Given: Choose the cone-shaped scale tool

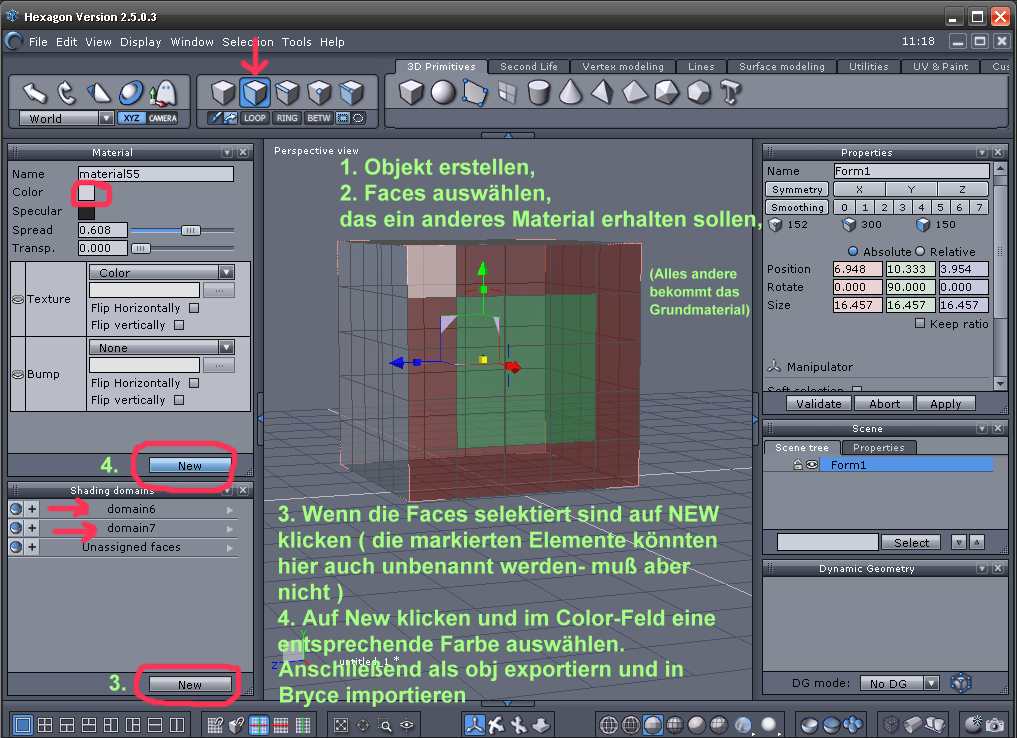Looking at the screenshot, I should click(99, 93).
